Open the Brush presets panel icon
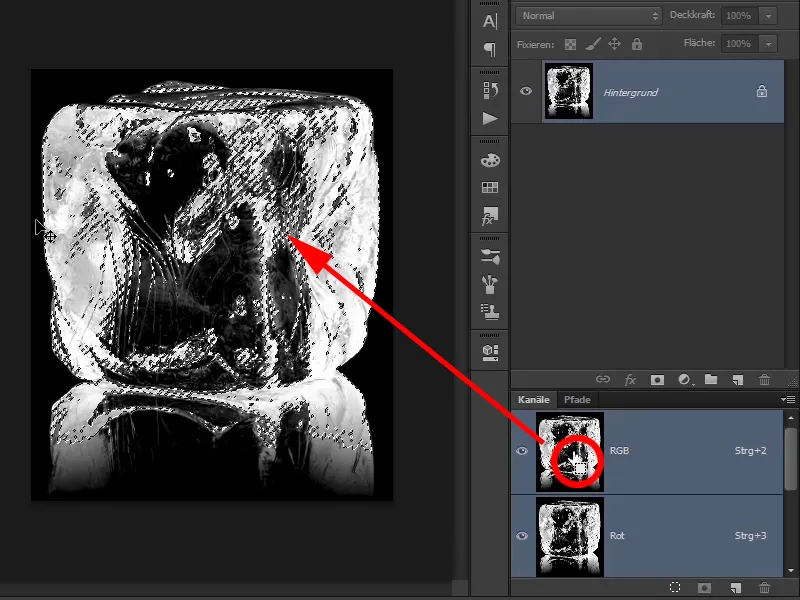 (490, 256)
